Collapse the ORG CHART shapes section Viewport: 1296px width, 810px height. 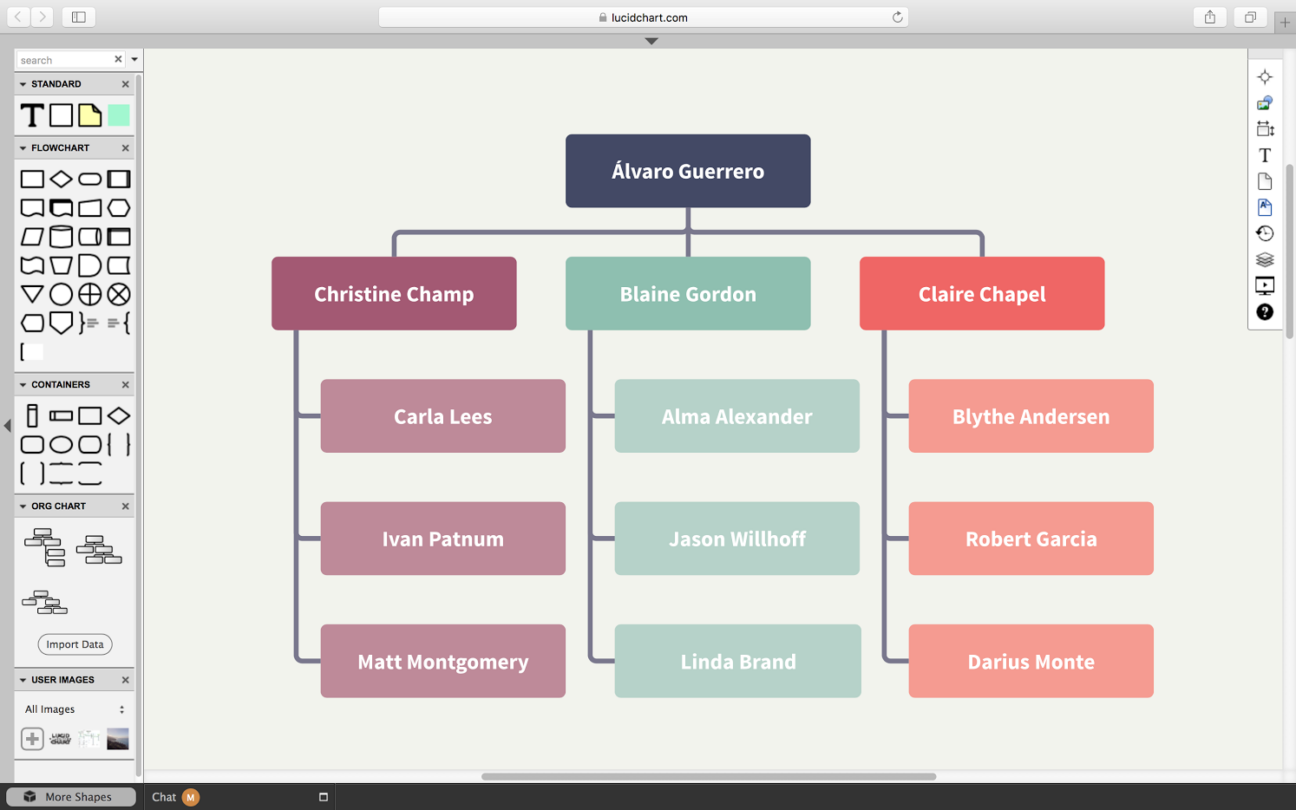tap(23, 506)
